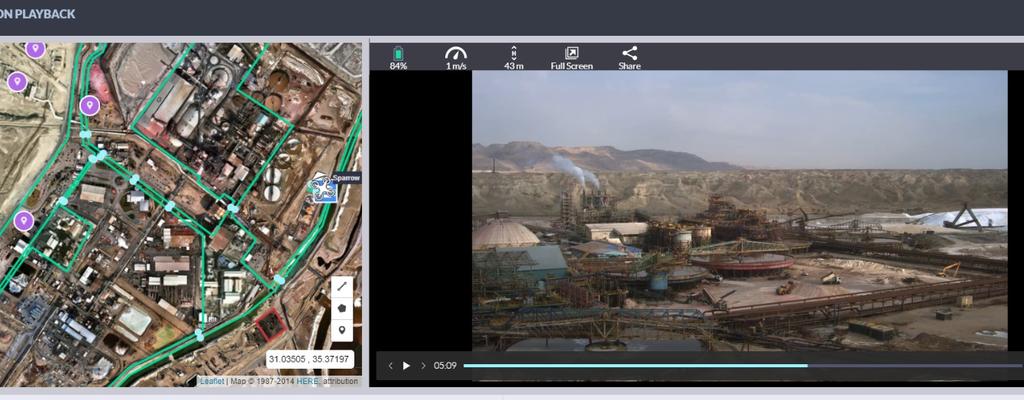The width and height of the screenshot is (1024, 400).
Task: Step to the next video frame
Action: click(x=423, y=366)
